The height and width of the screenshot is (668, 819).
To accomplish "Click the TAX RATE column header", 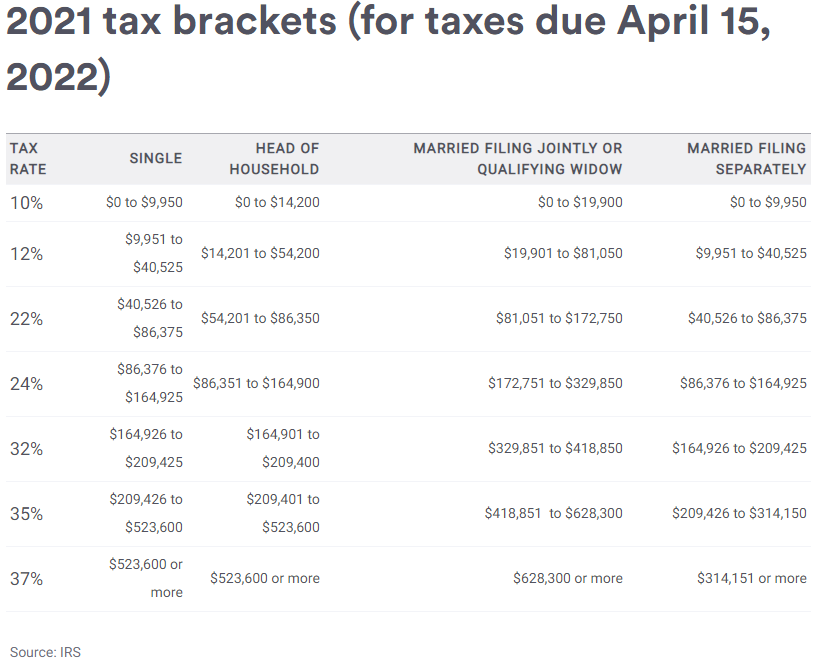I will pos(28,159).
